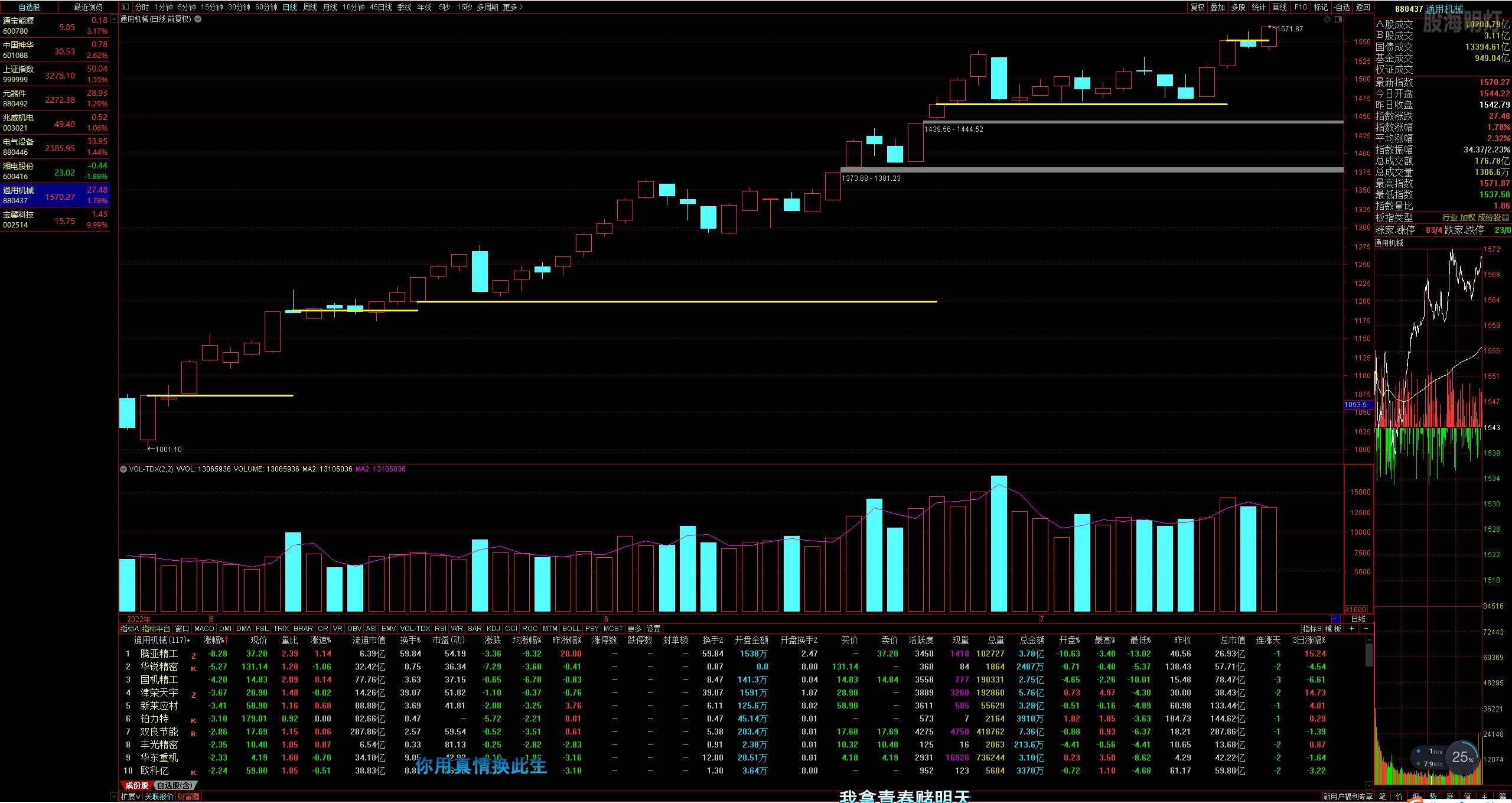This screenshot has width=1512, height=803.
Task: Open 更多 indicators list
Action: click(634, 629)
